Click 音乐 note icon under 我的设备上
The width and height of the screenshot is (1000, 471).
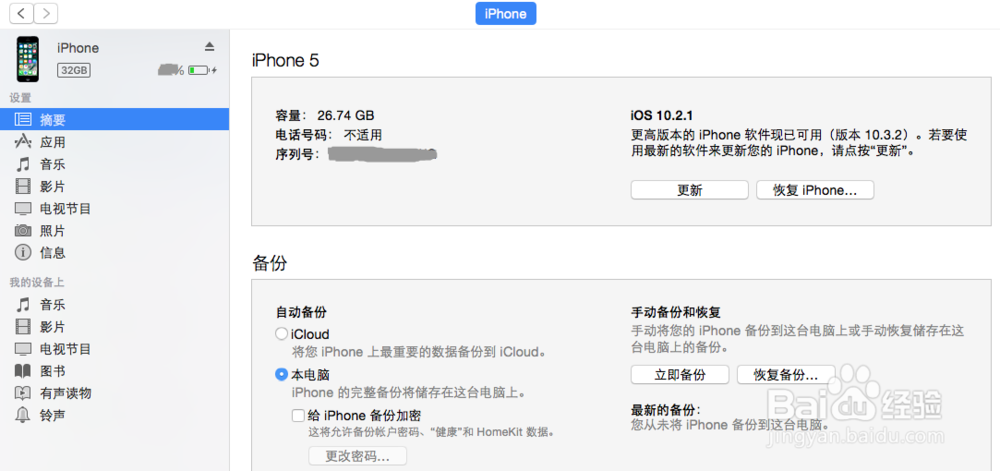23,305
